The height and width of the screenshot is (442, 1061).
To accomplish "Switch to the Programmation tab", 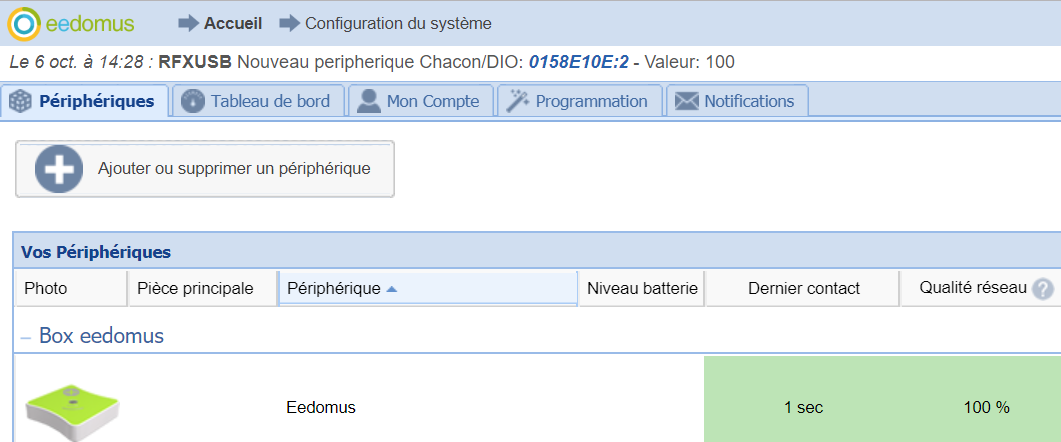I will (579, 102).
